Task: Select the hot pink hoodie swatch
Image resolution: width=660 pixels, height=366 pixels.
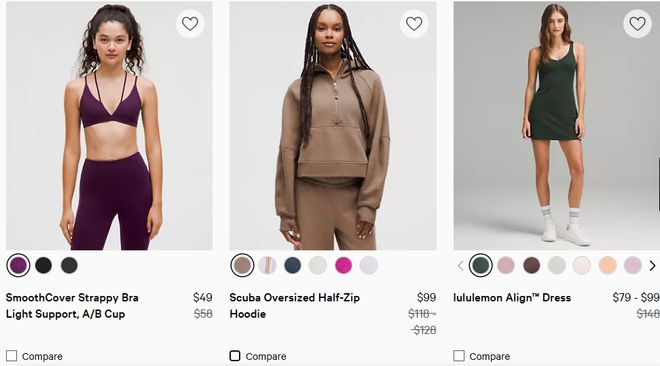Action: pyautogui.click(x=343, y=265)
